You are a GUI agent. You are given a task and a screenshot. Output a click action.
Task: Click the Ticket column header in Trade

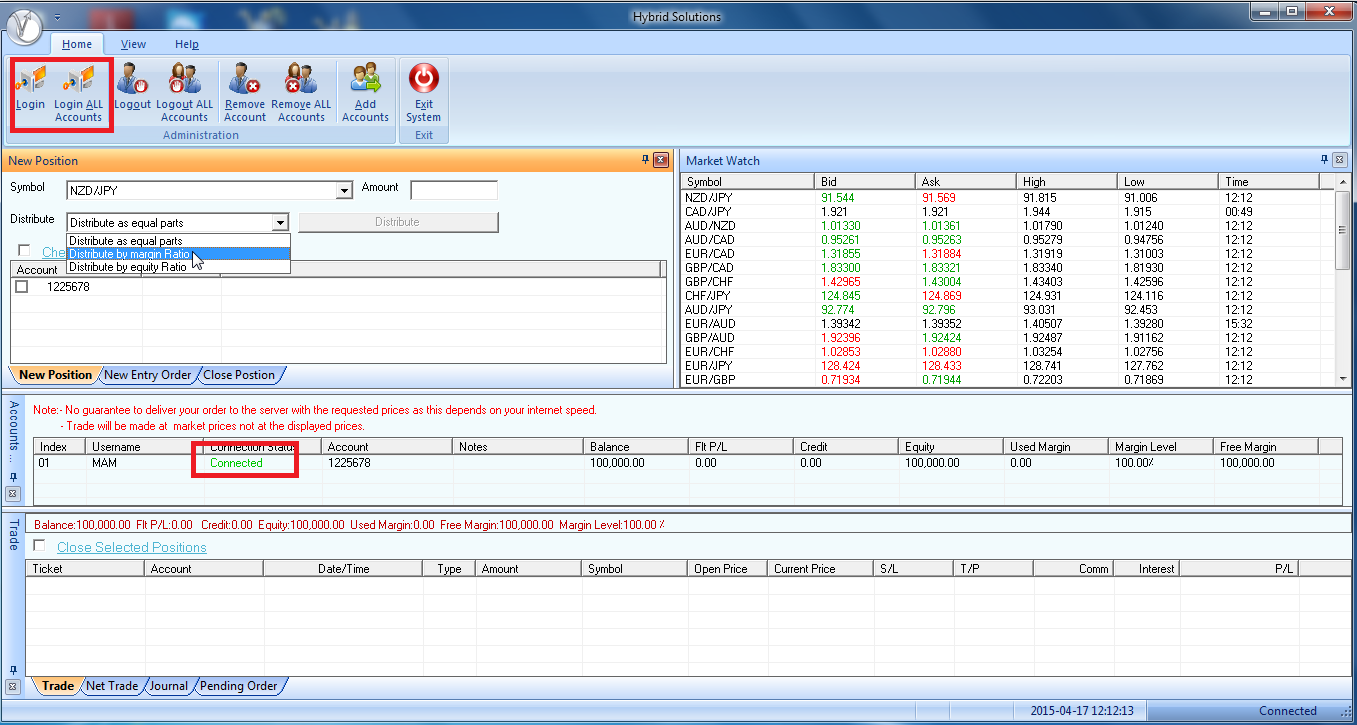(x=86, y=568)
